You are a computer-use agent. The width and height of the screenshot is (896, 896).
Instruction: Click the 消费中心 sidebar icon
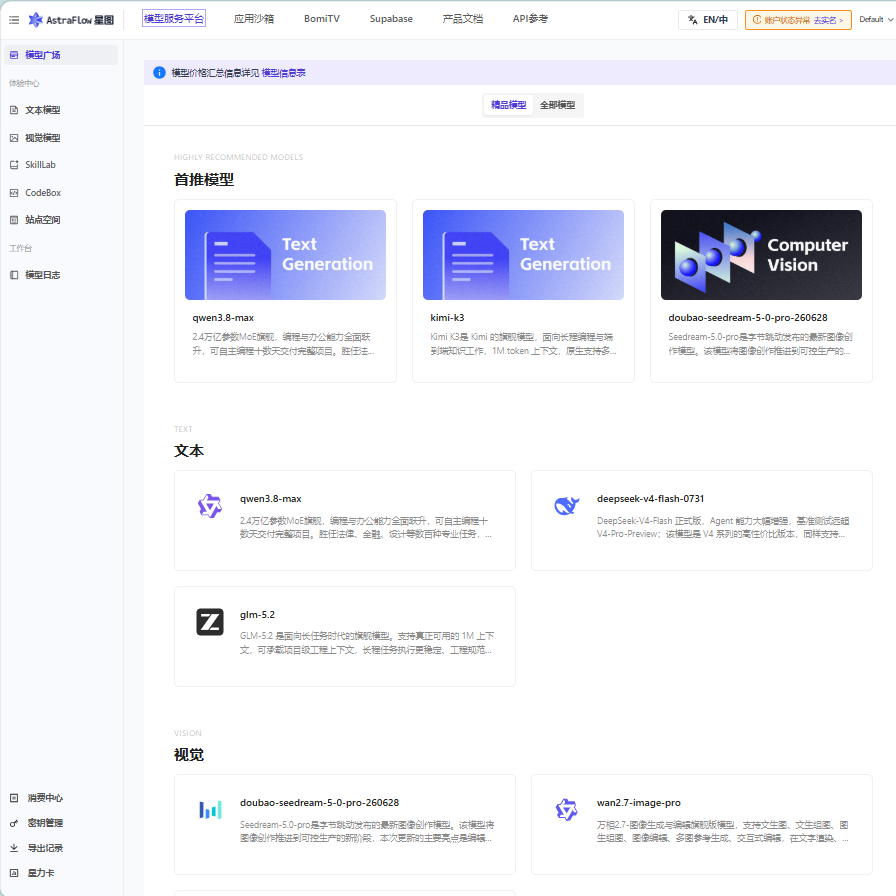click(14, 798)
